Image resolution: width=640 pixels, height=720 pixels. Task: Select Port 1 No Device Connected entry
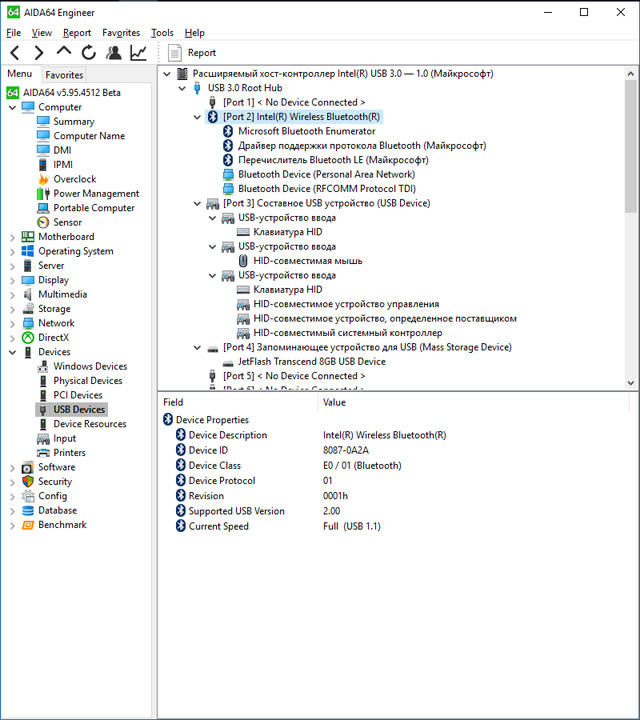(294, 102)
